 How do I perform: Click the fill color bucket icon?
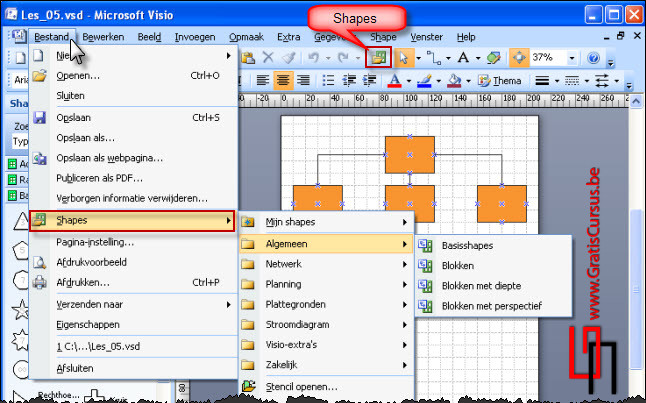(454, 80)
